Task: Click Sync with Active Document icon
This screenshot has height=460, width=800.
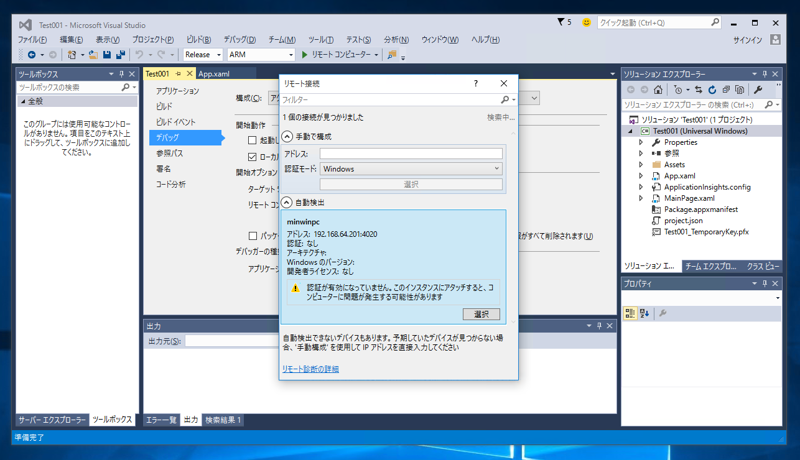Action: point(698,90)
